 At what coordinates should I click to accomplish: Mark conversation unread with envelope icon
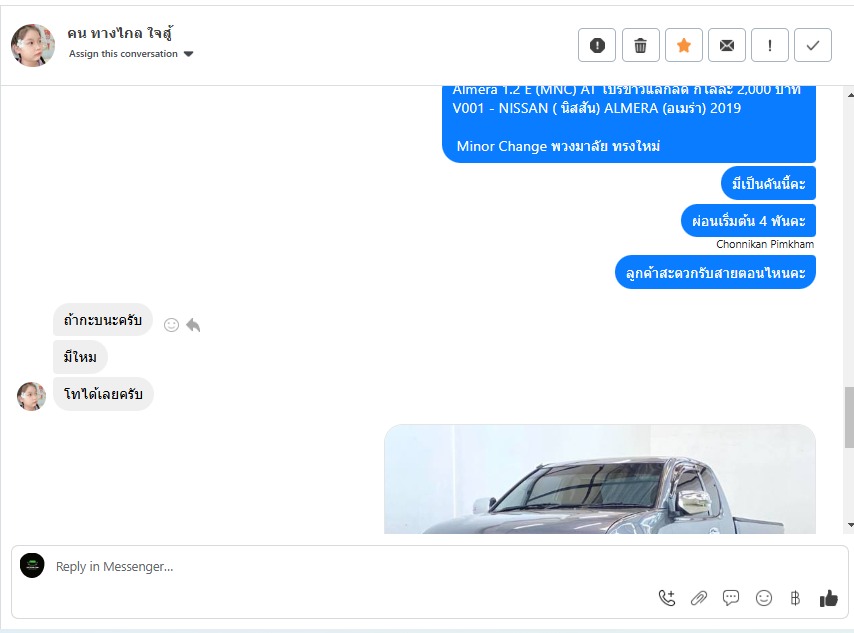coord(727,45)
